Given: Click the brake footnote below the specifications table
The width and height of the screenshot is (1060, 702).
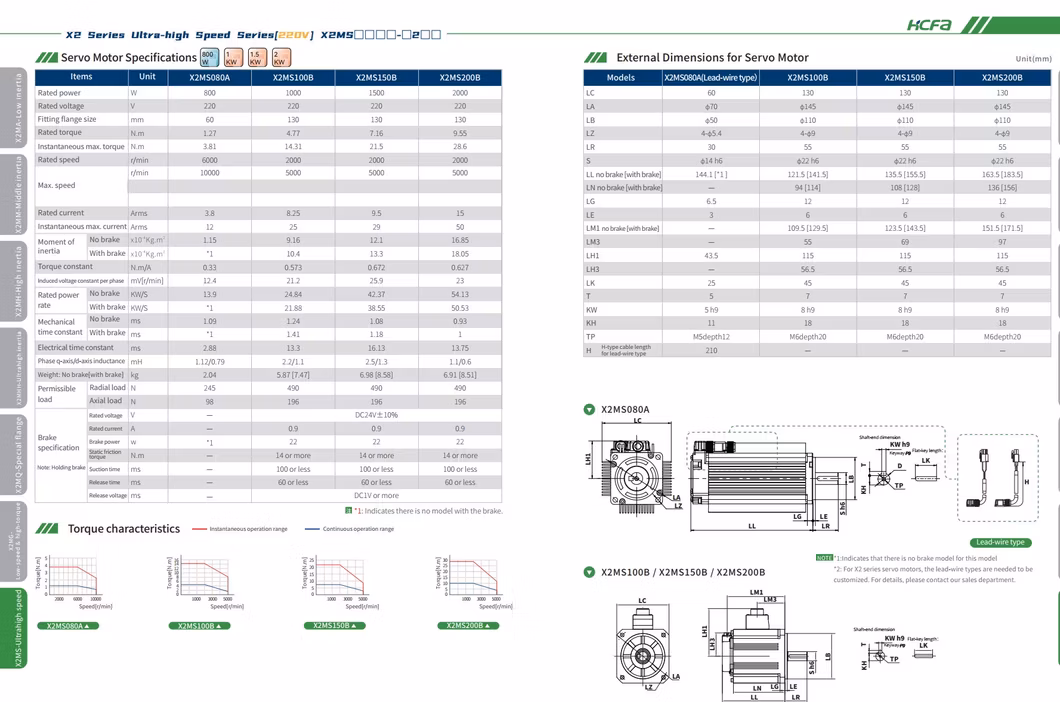Looking at the screenshot, I should (424, 511).
